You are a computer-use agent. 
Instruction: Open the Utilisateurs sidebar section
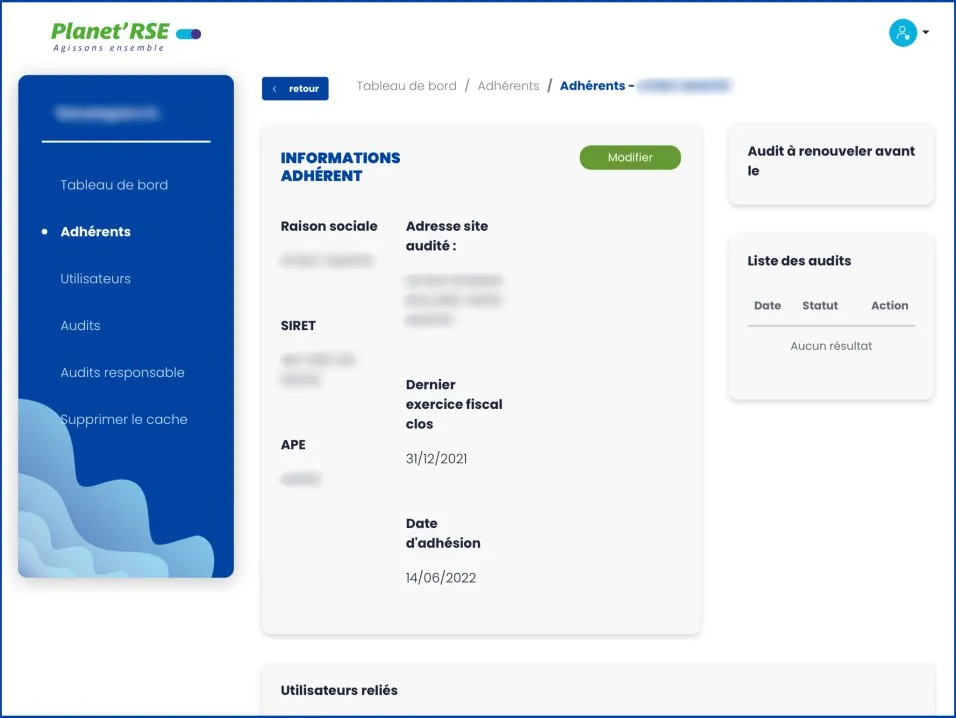[x=95, y=279]
